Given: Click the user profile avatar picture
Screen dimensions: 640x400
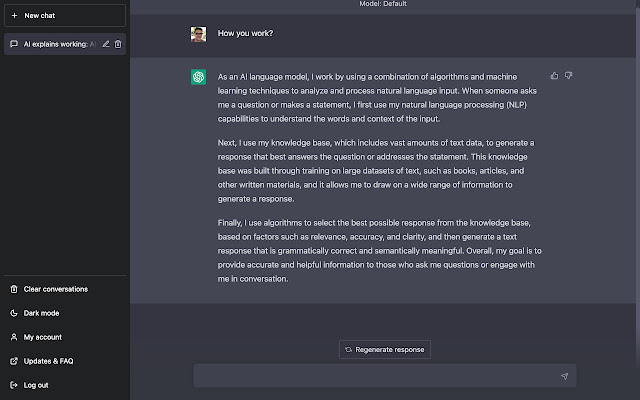Looking at the screenshot, I should pos(198,34).
